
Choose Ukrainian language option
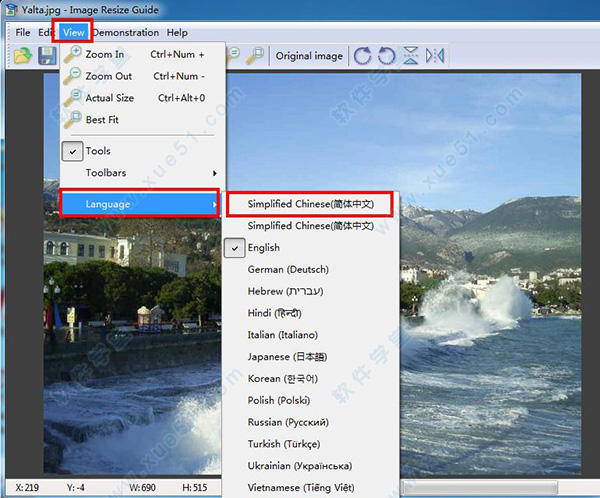311,466
